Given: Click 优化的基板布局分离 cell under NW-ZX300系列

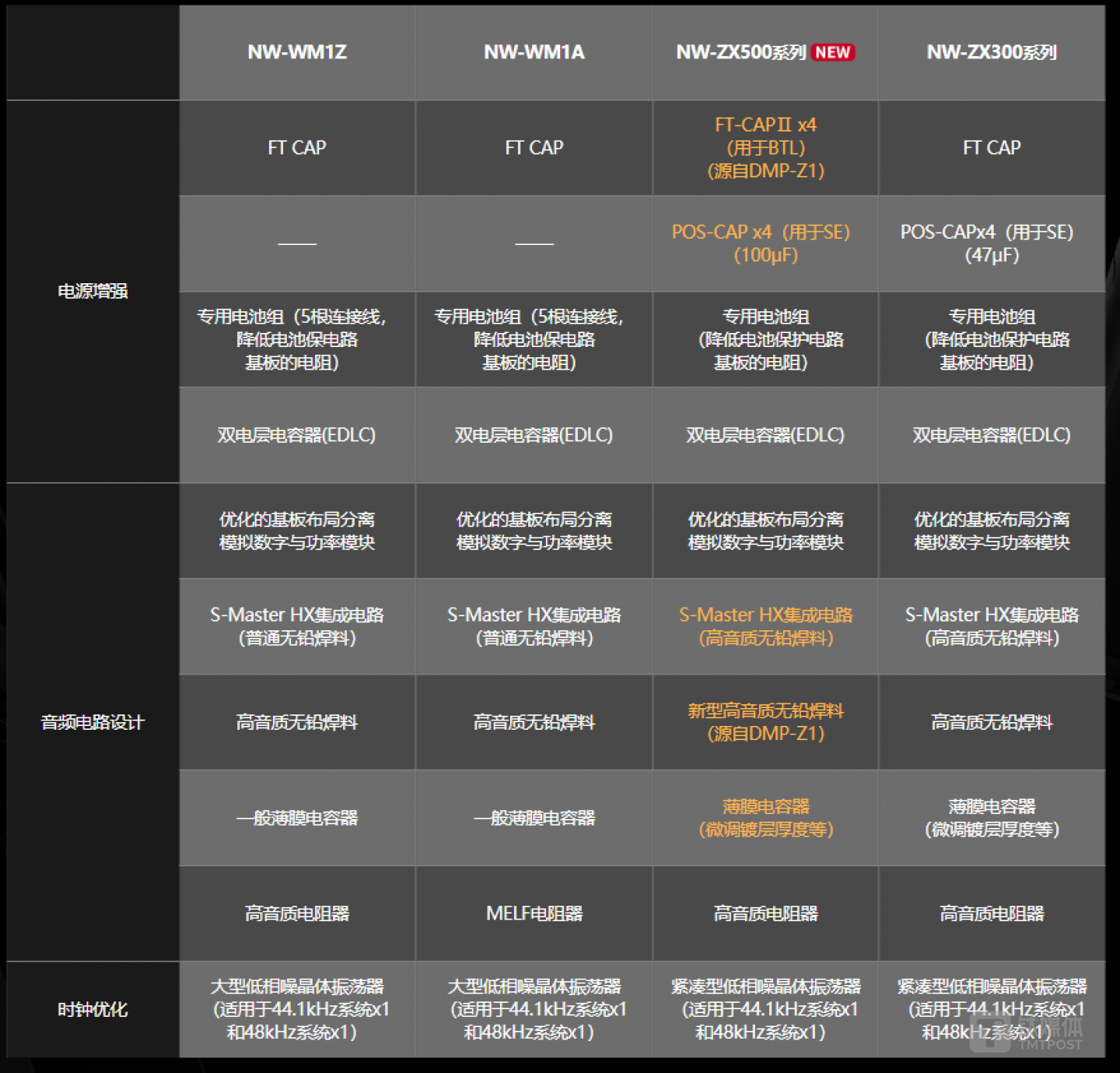Looking at the screenshot, I should pos(992,531).
